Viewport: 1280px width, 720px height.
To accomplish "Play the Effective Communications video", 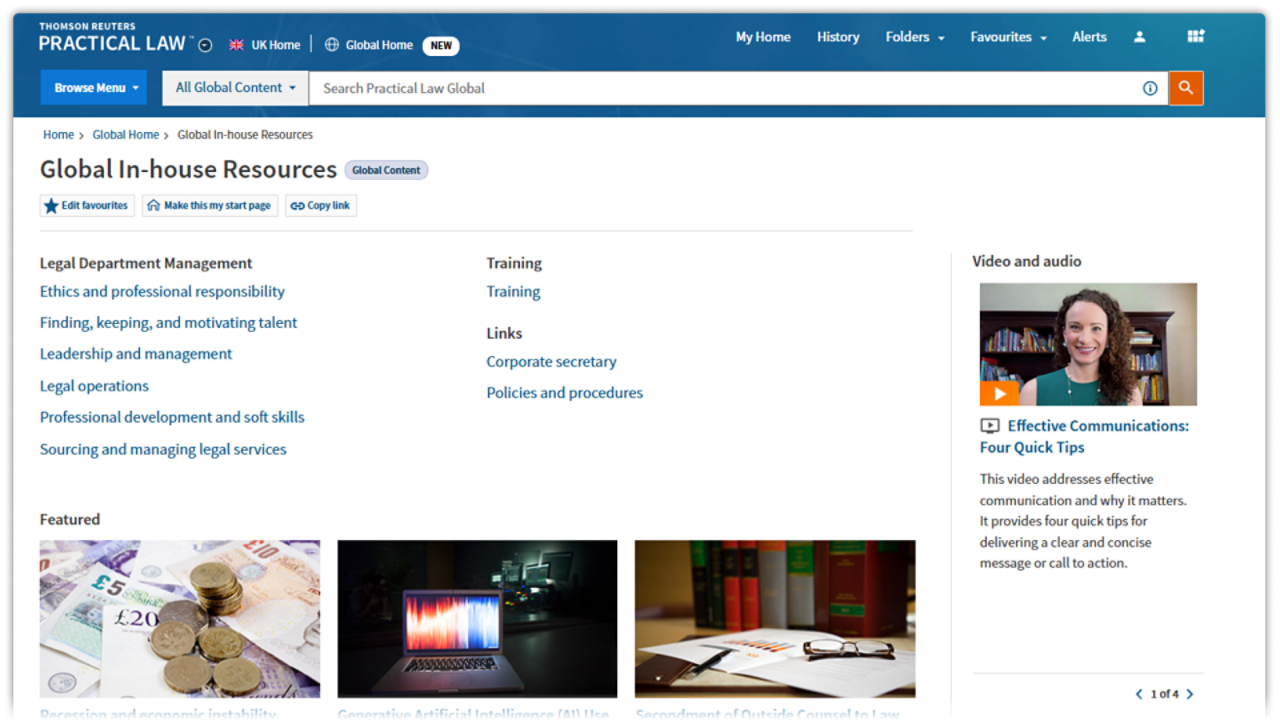I will [x=999, y=393].
